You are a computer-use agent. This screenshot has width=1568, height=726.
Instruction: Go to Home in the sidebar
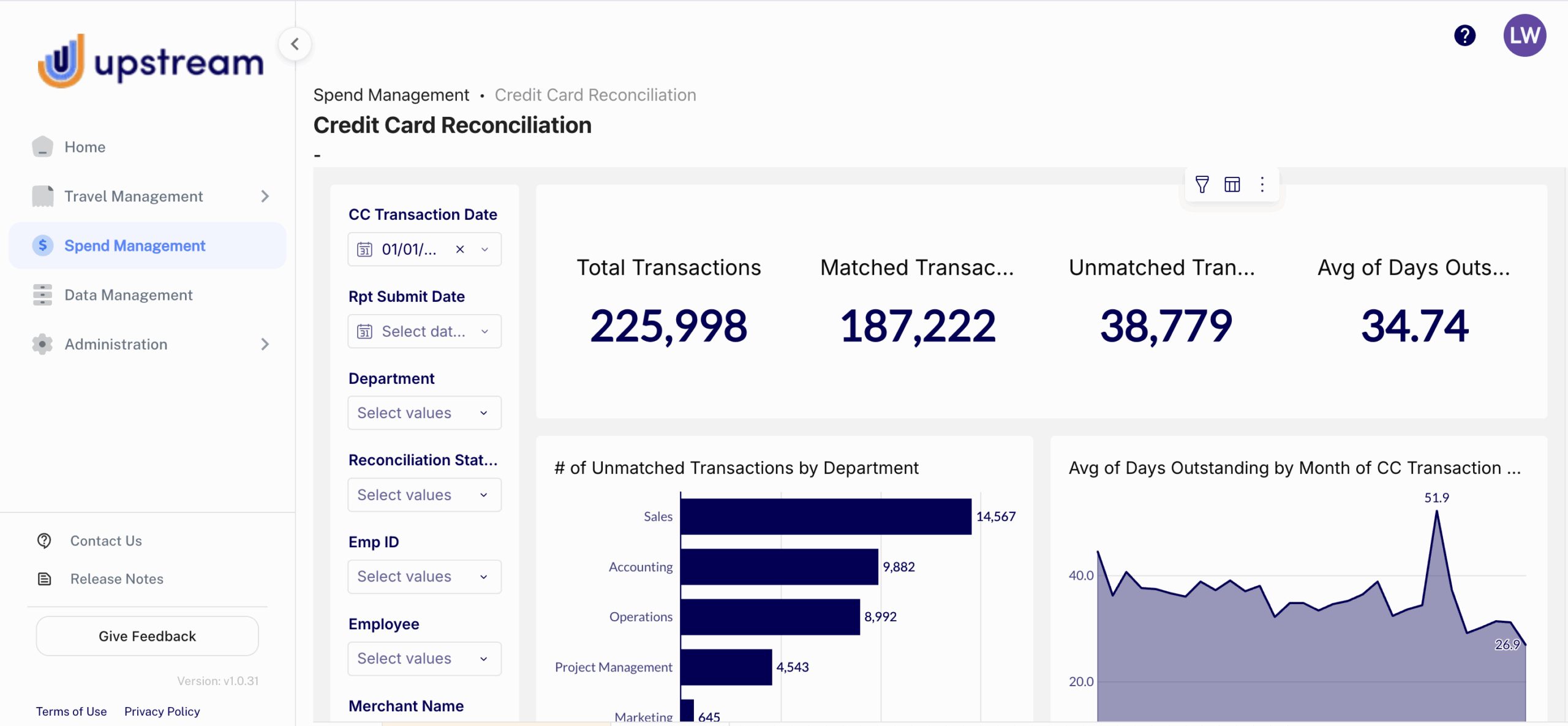pyautogui.click(x=85, y=147)
